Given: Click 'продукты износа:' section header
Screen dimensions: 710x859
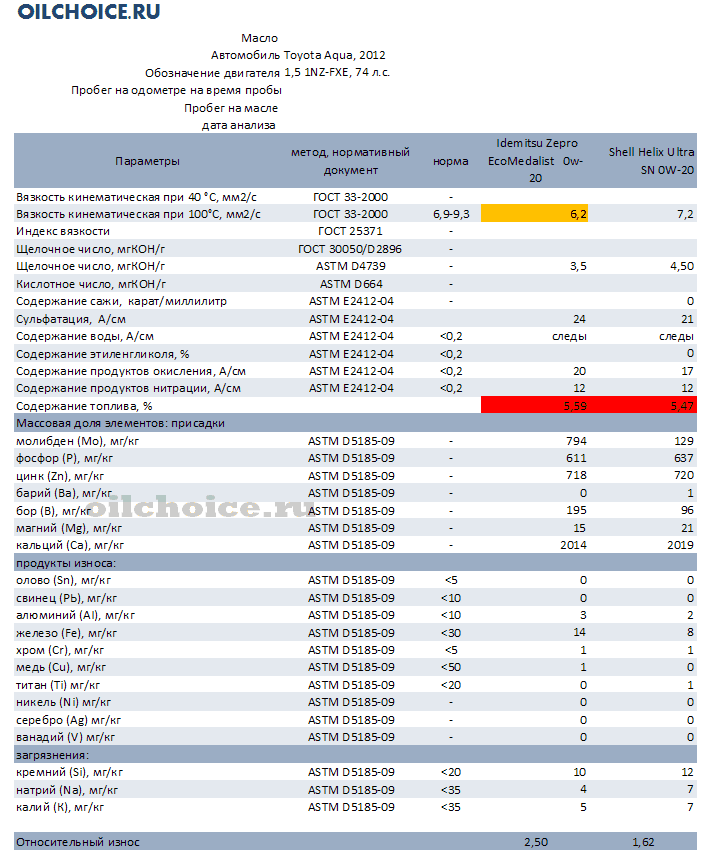Looking at the screenshot, I should pos(66,563).
